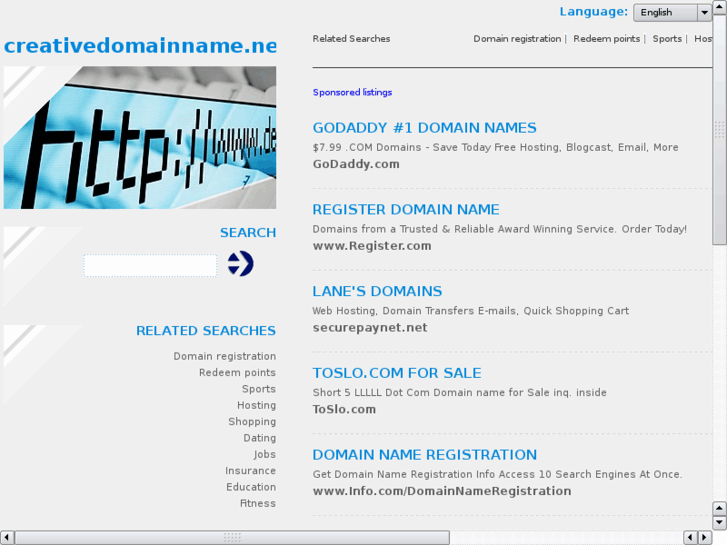Open Education in sidebar list

click(251, 487)
